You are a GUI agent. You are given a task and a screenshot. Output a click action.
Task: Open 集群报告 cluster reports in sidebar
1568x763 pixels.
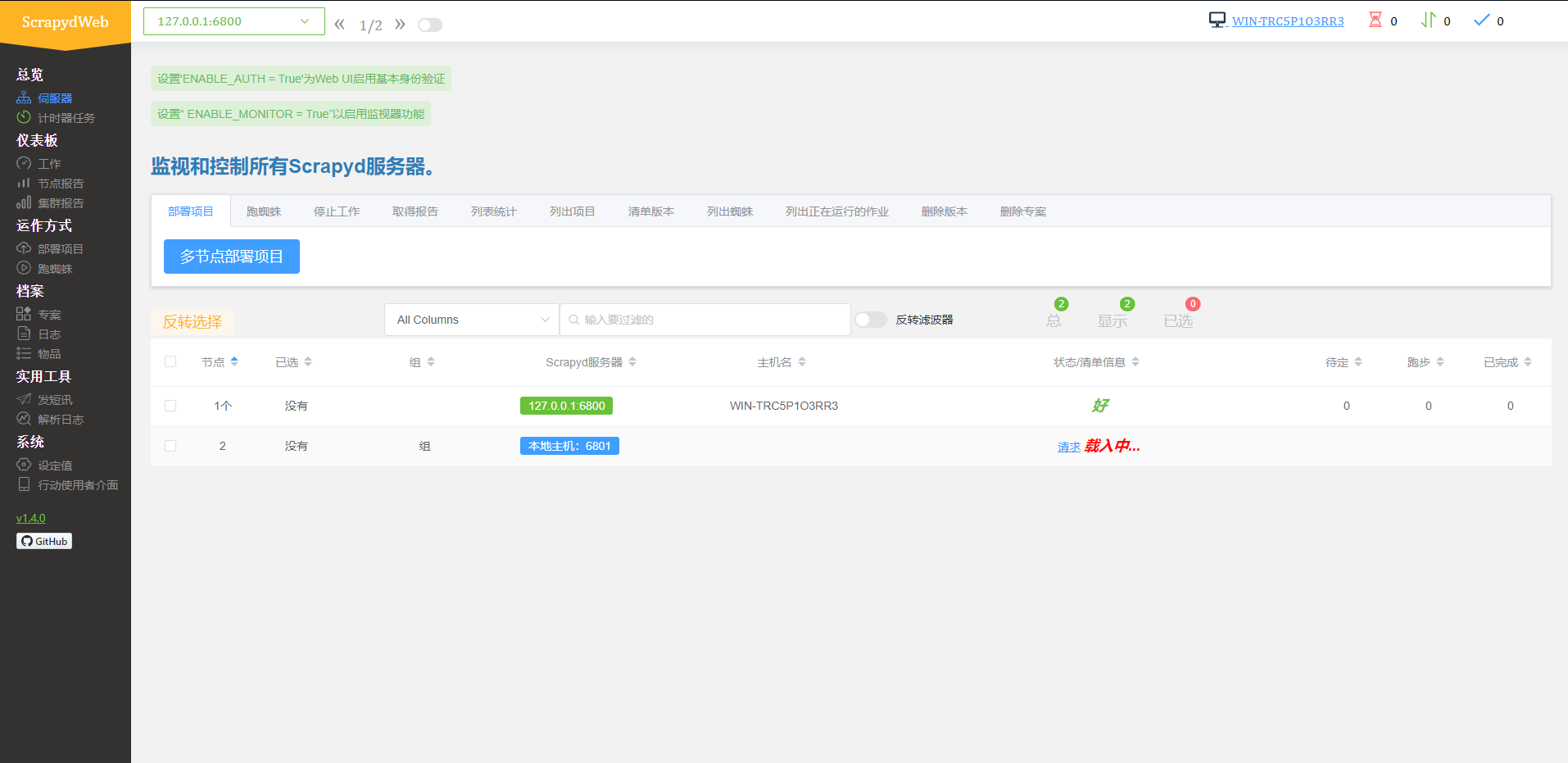click(x=50, y=203)
